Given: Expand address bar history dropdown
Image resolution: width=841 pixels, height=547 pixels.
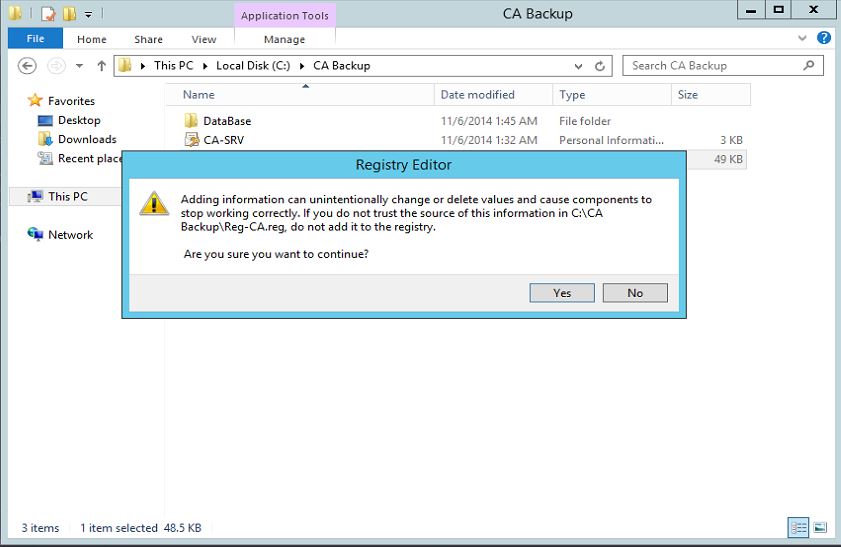Looking at the screenshot, I should click(578, 66).
